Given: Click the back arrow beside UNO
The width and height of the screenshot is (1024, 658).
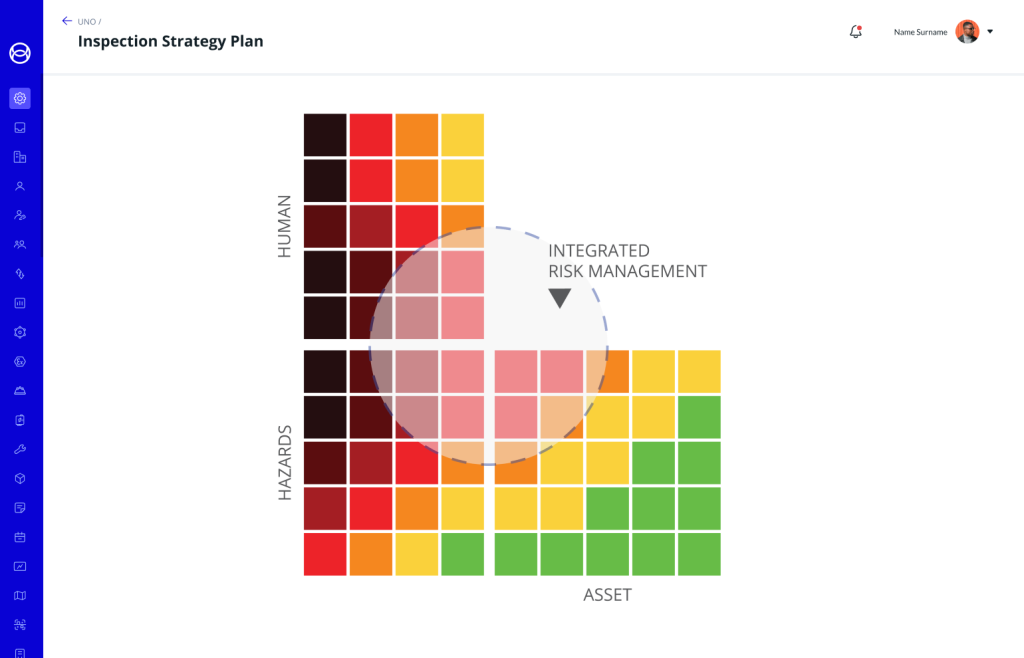Looking at the screenshot, I should pyautogui.click(x=66, y=21).
